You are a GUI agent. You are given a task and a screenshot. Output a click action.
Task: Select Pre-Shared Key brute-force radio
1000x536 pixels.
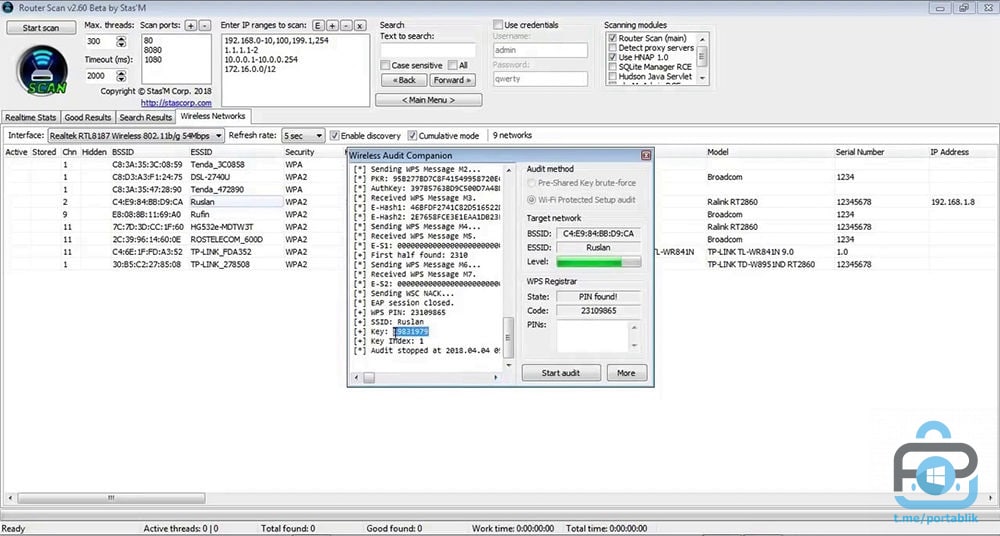(532, 183)
